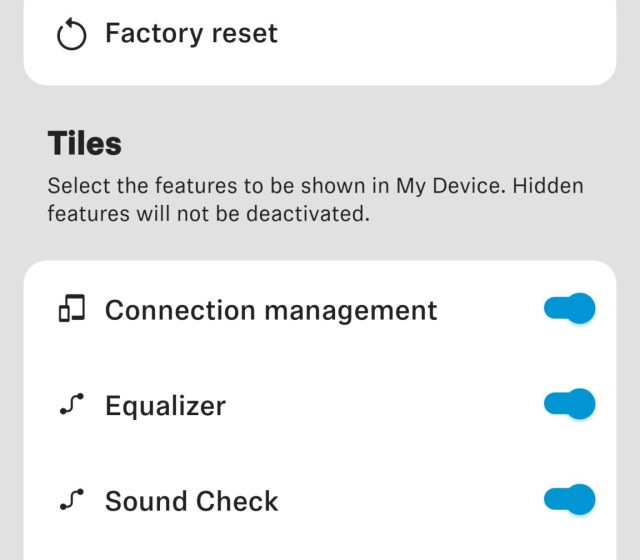The height and width of the screenshot is (560, 640).
Task: Select the Connection management label text
Action: coord(271,310)
